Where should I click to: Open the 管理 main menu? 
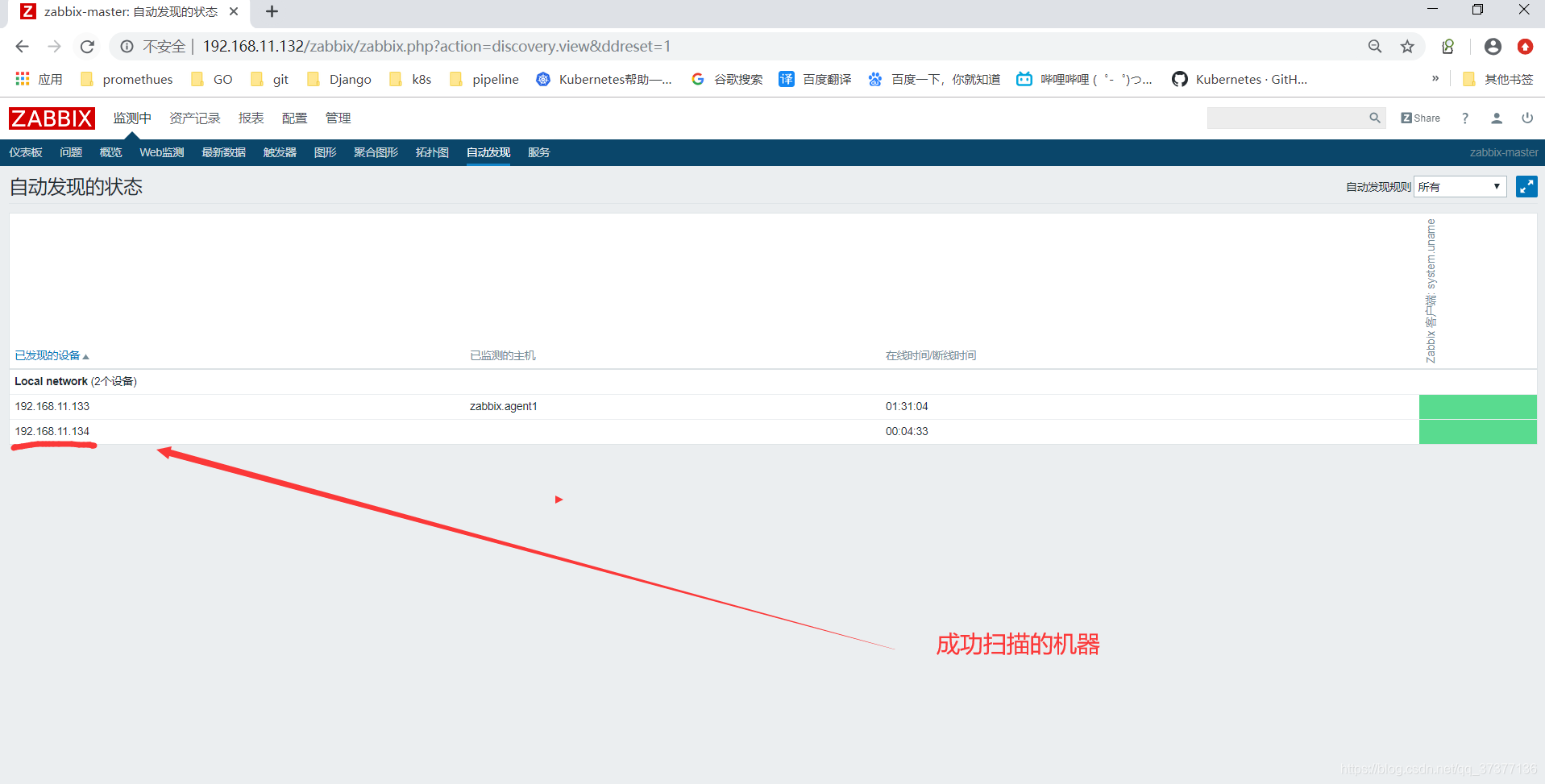coord(338,118)
